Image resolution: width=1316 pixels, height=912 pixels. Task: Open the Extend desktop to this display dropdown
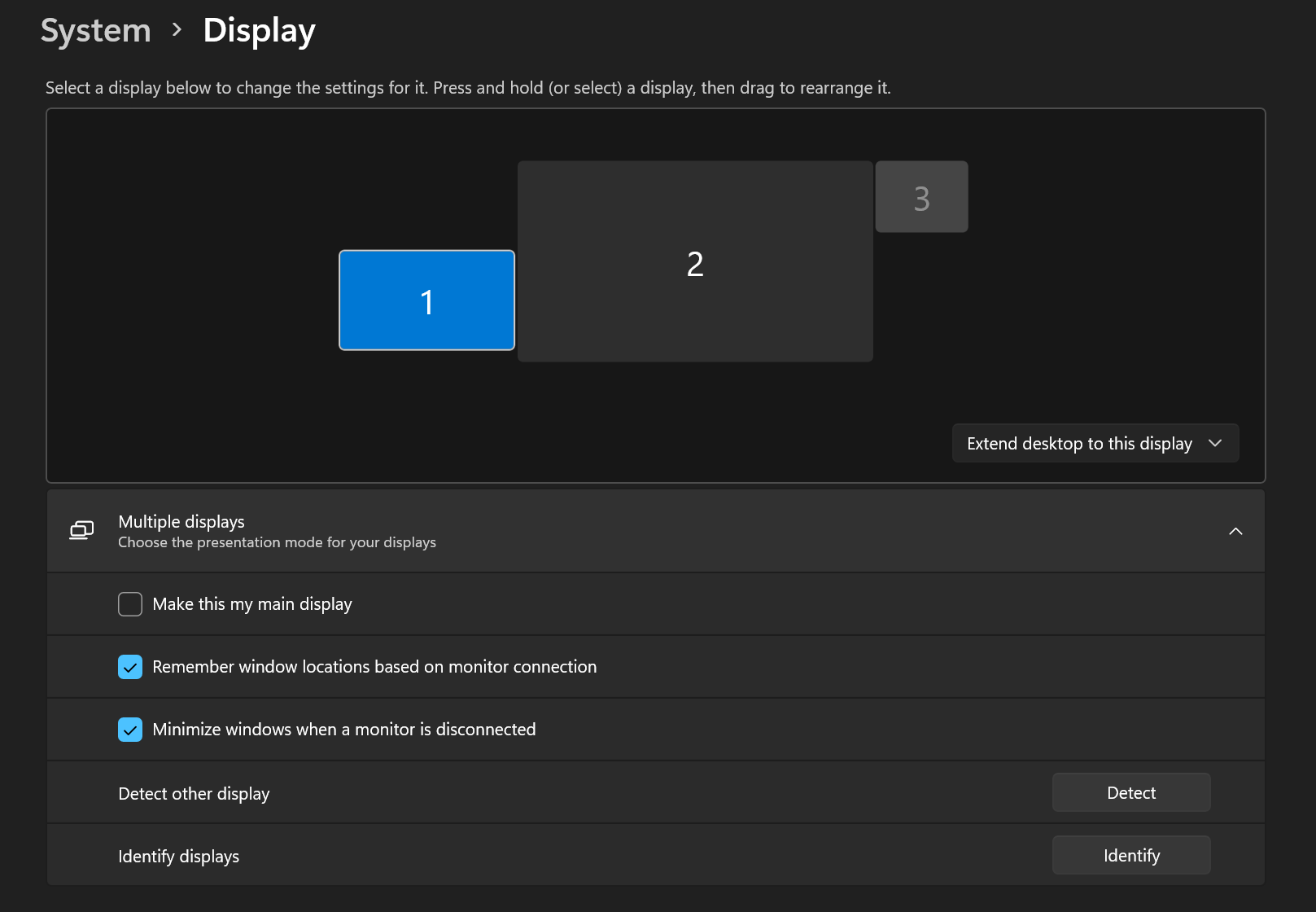tap(1095, 443)
